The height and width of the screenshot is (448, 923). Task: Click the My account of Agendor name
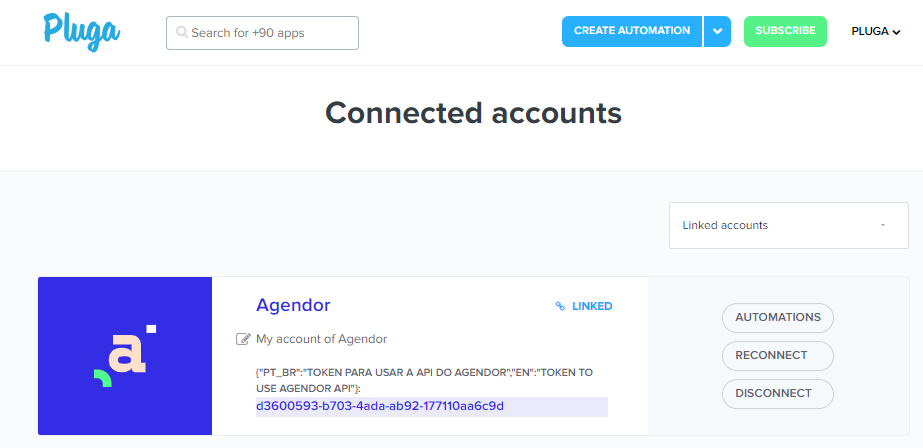click(321, 339)
